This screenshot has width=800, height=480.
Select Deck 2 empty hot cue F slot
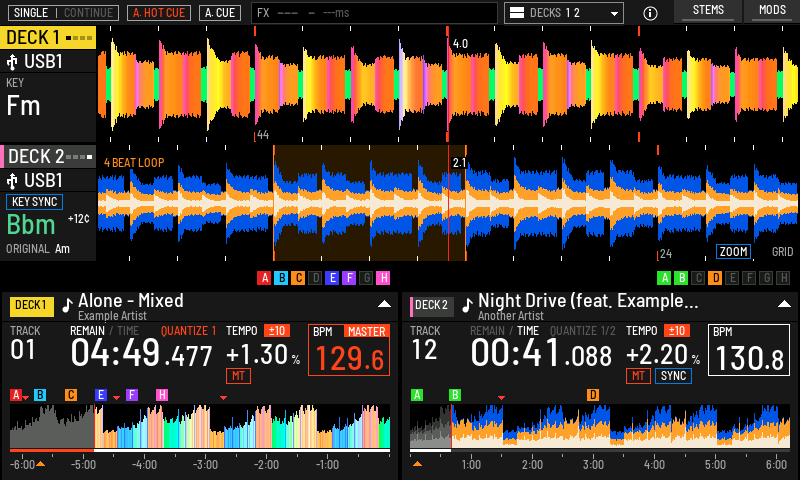click(x=749, y=278)
